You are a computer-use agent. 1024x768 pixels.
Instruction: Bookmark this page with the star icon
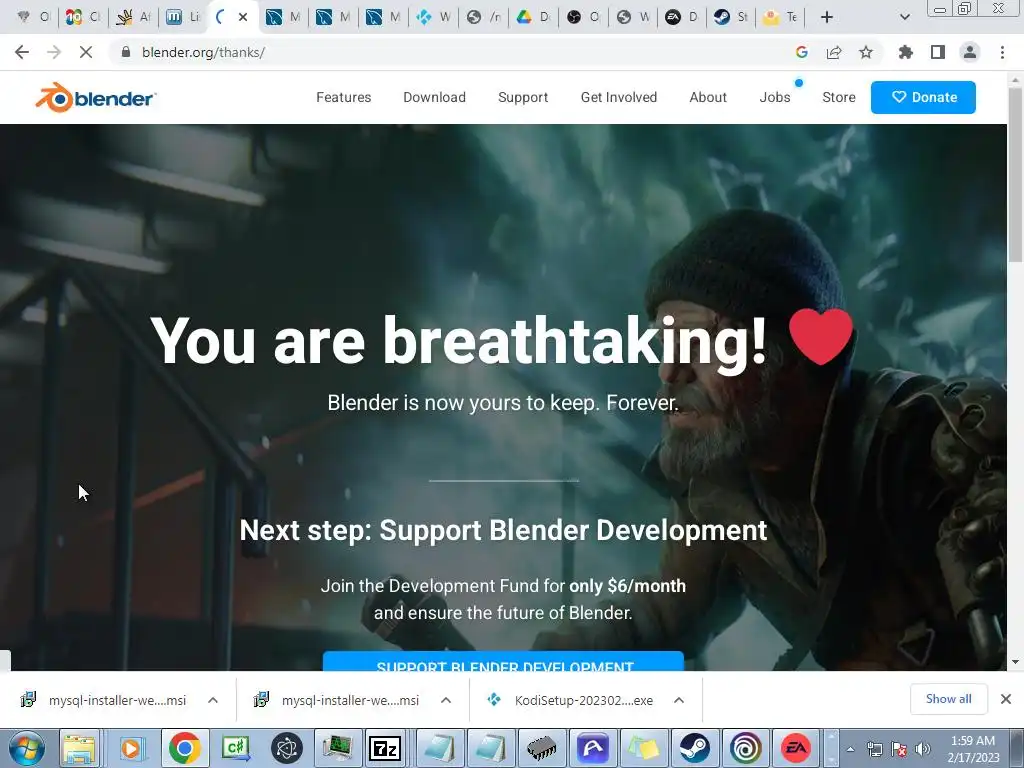[x=866, y=52]
